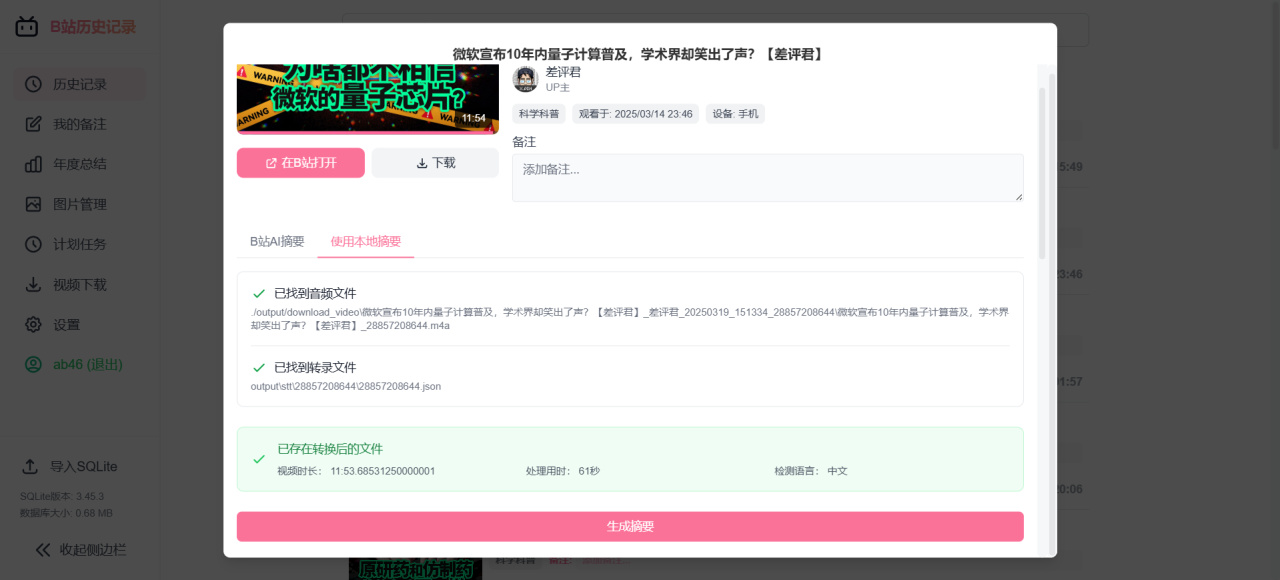
Task: Open 计划任务 clock icon
Action: click(33, 244)
